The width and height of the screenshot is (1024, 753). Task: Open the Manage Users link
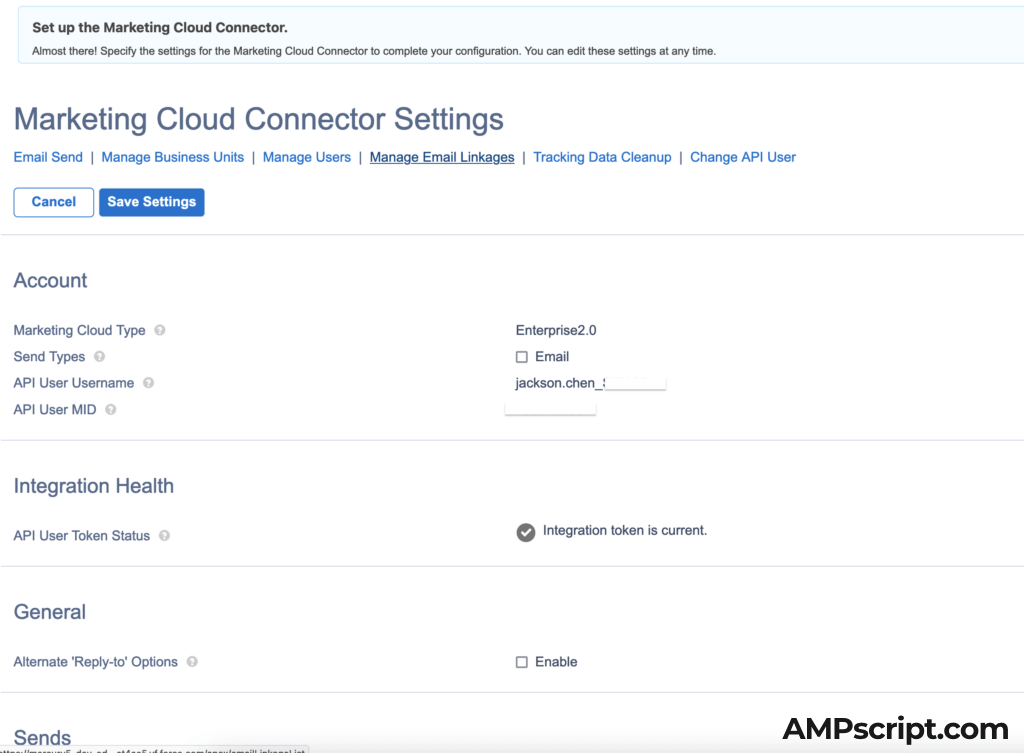tap(307, 157)
